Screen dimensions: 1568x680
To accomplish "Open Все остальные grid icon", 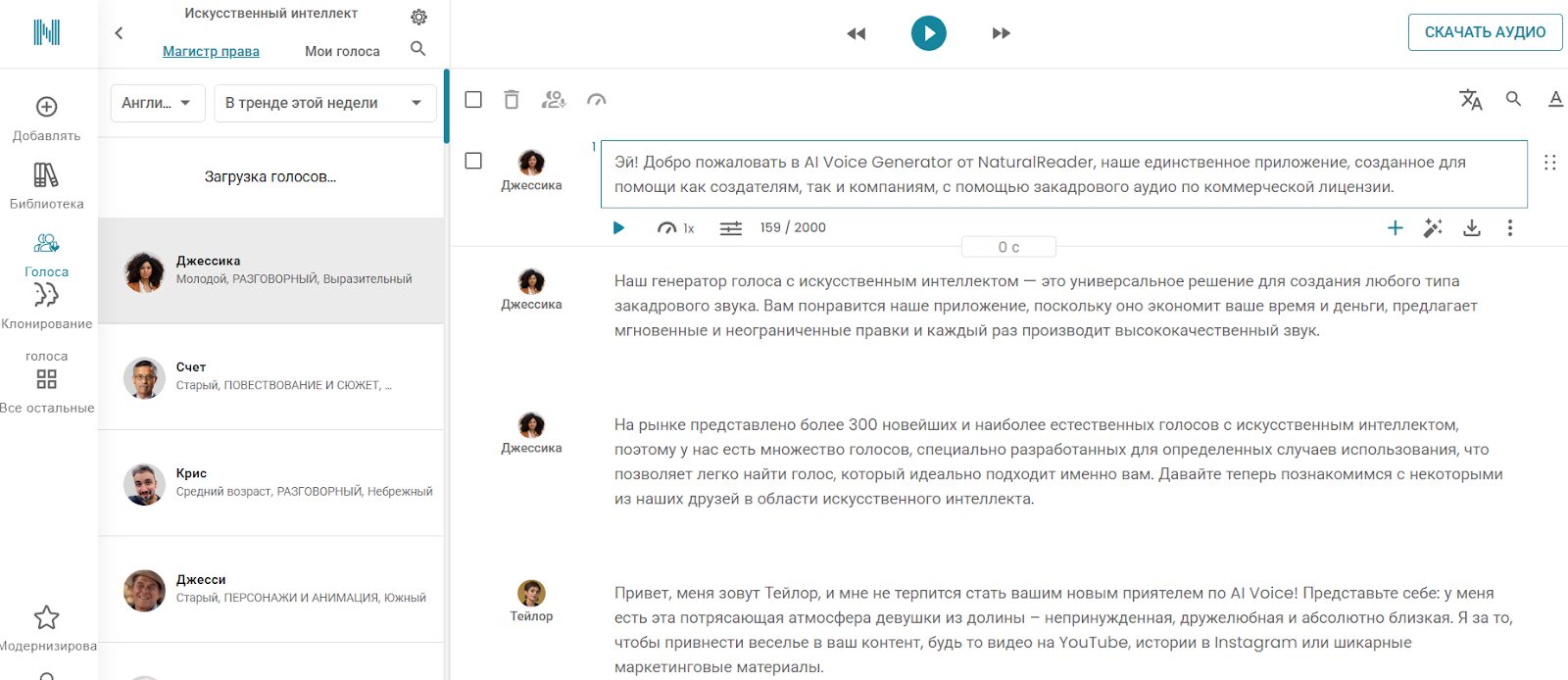I will [47, 379].
